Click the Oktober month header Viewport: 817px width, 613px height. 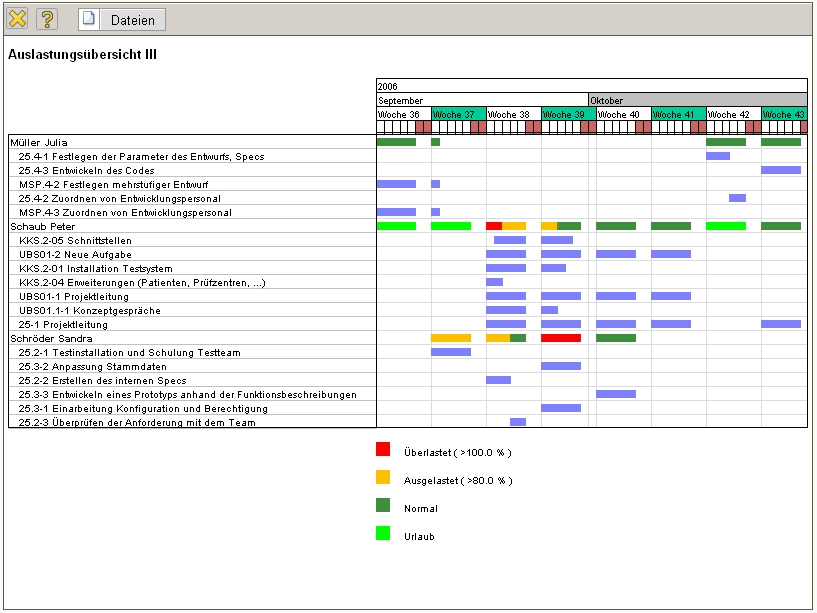[697, 100]
